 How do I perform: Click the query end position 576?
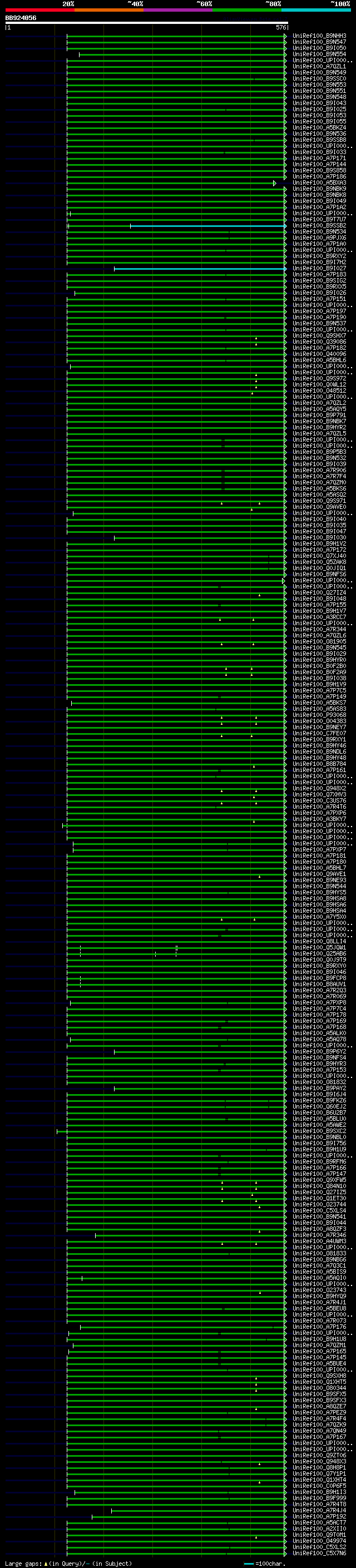[281, 27]
